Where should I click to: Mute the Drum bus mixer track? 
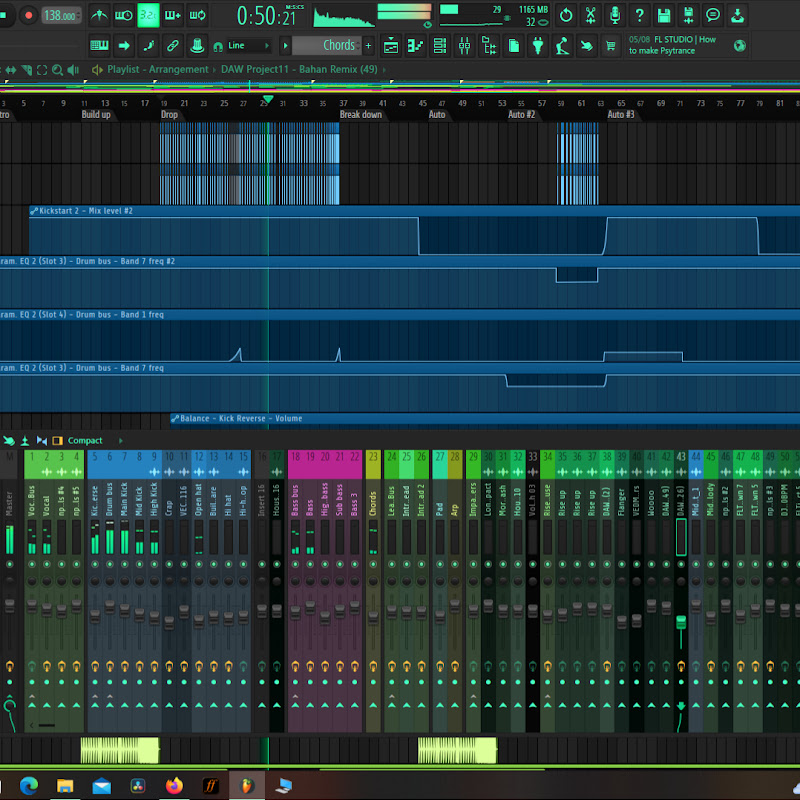[109, 564]
